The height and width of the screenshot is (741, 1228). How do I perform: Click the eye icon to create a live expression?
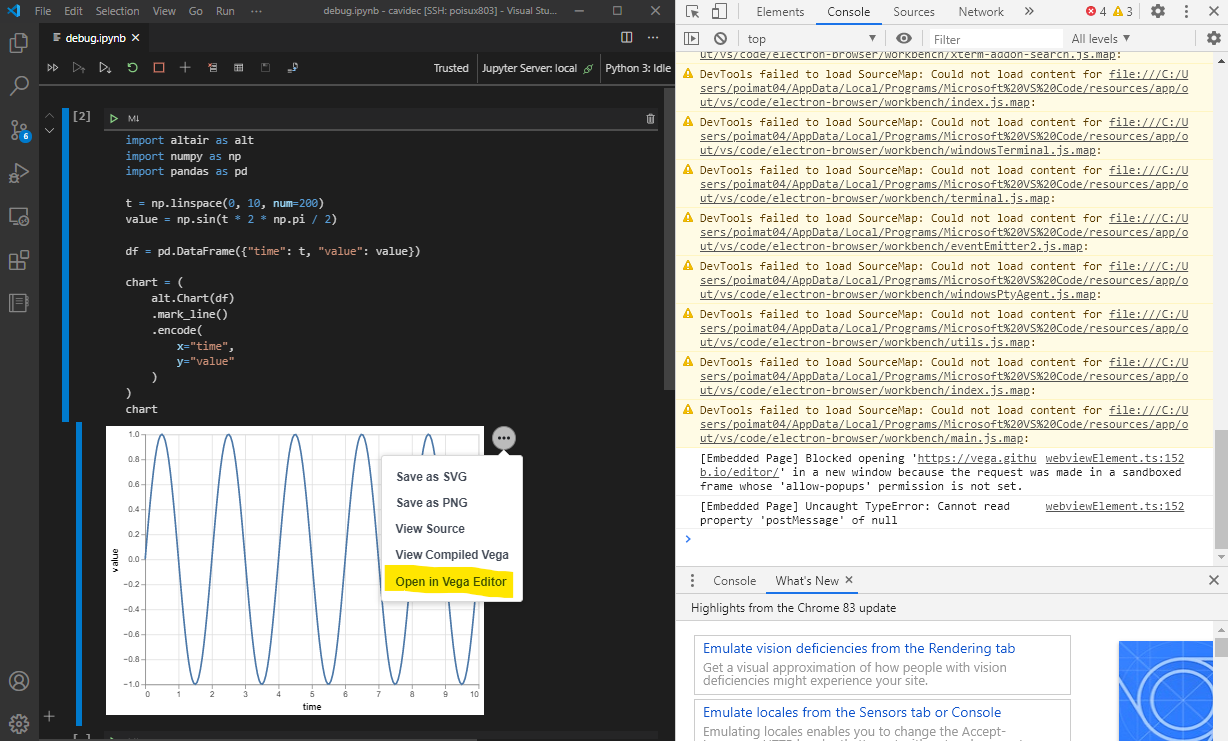pyautogui.click(x=903, y=38)
